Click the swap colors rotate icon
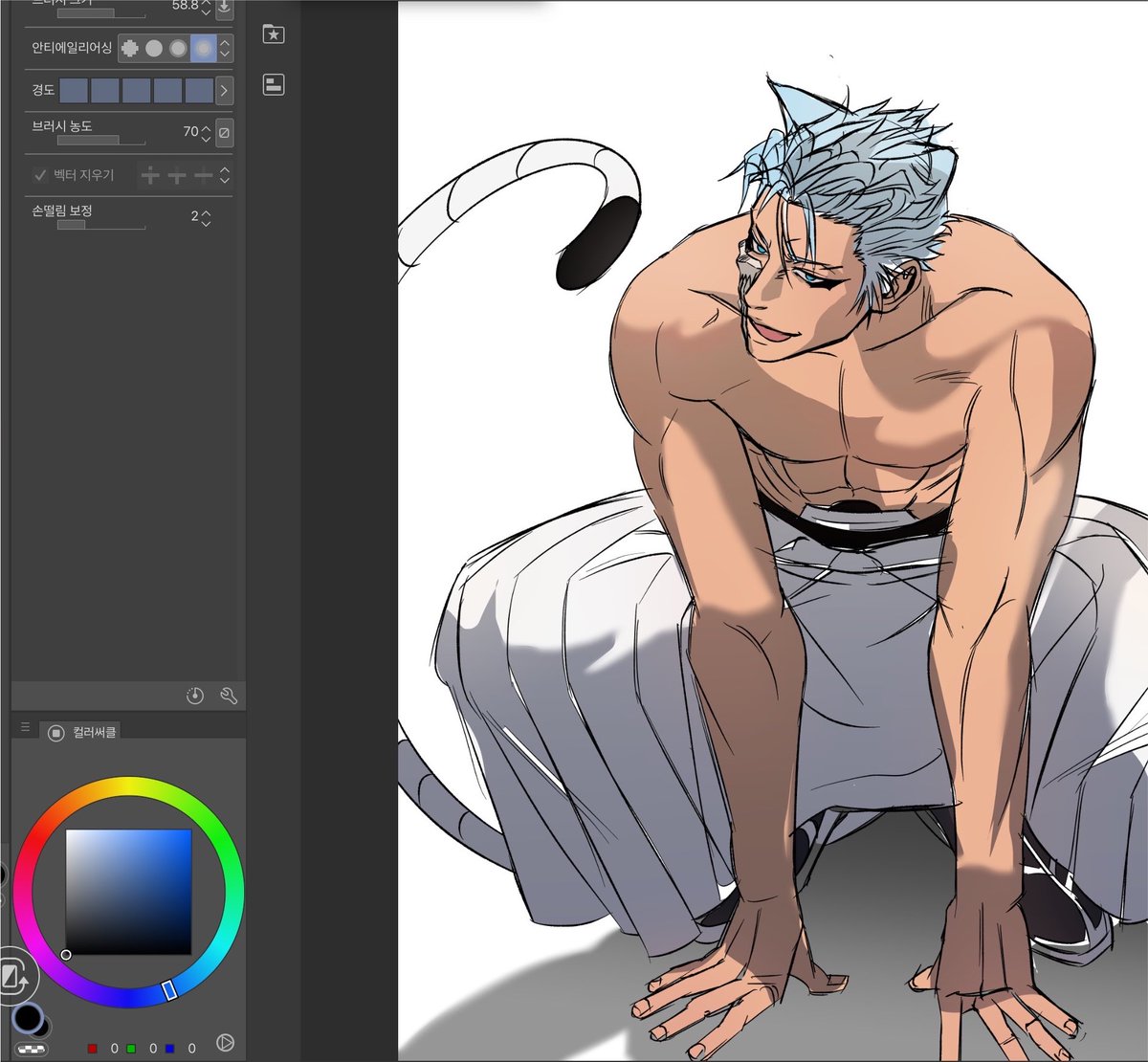 13,977
